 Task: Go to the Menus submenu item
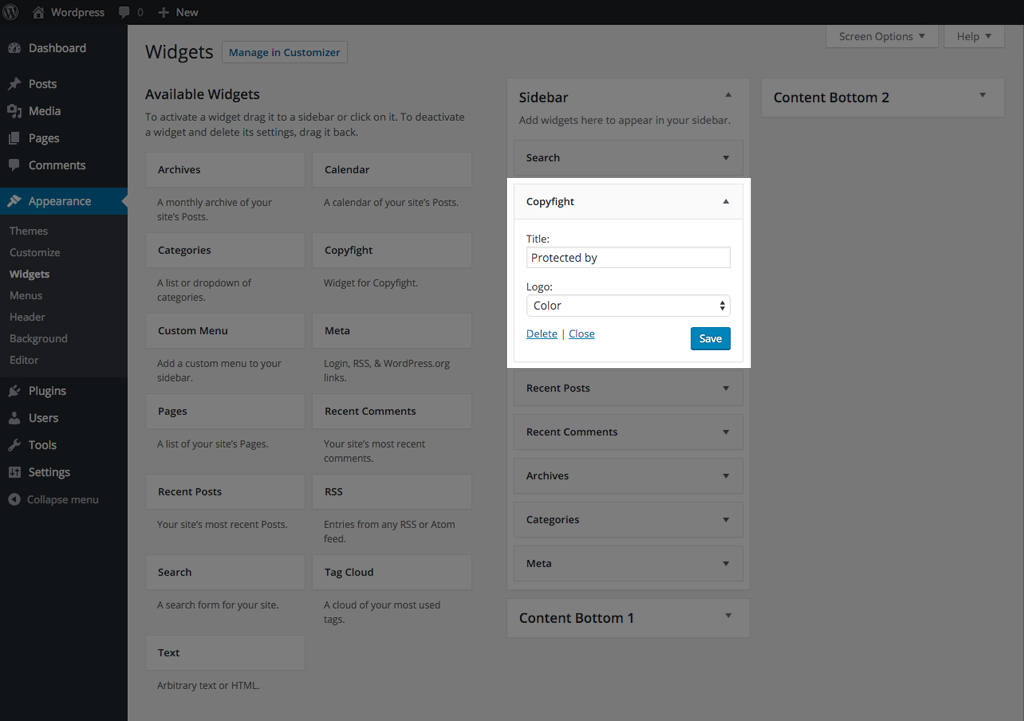tap(26, 295)
